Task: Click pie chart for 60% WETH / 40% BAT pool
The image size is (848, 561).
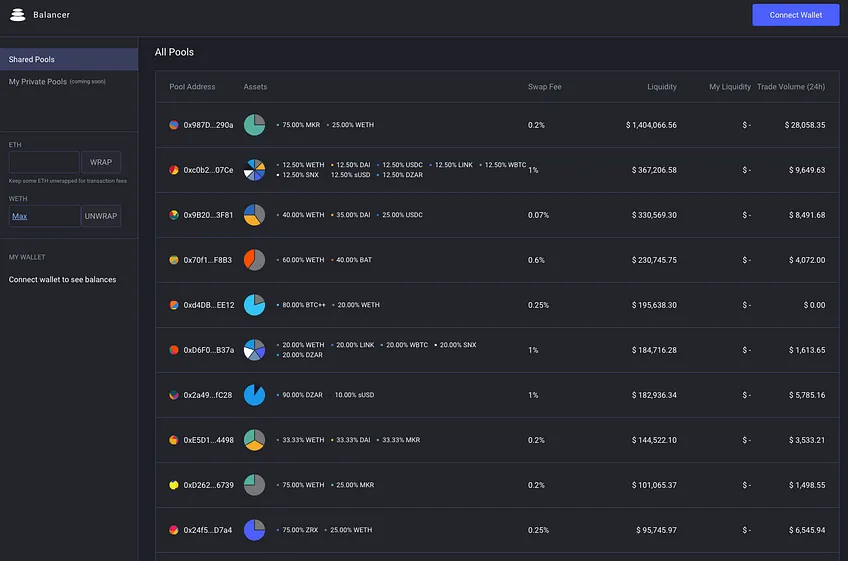Action: (x=254, y=260)
